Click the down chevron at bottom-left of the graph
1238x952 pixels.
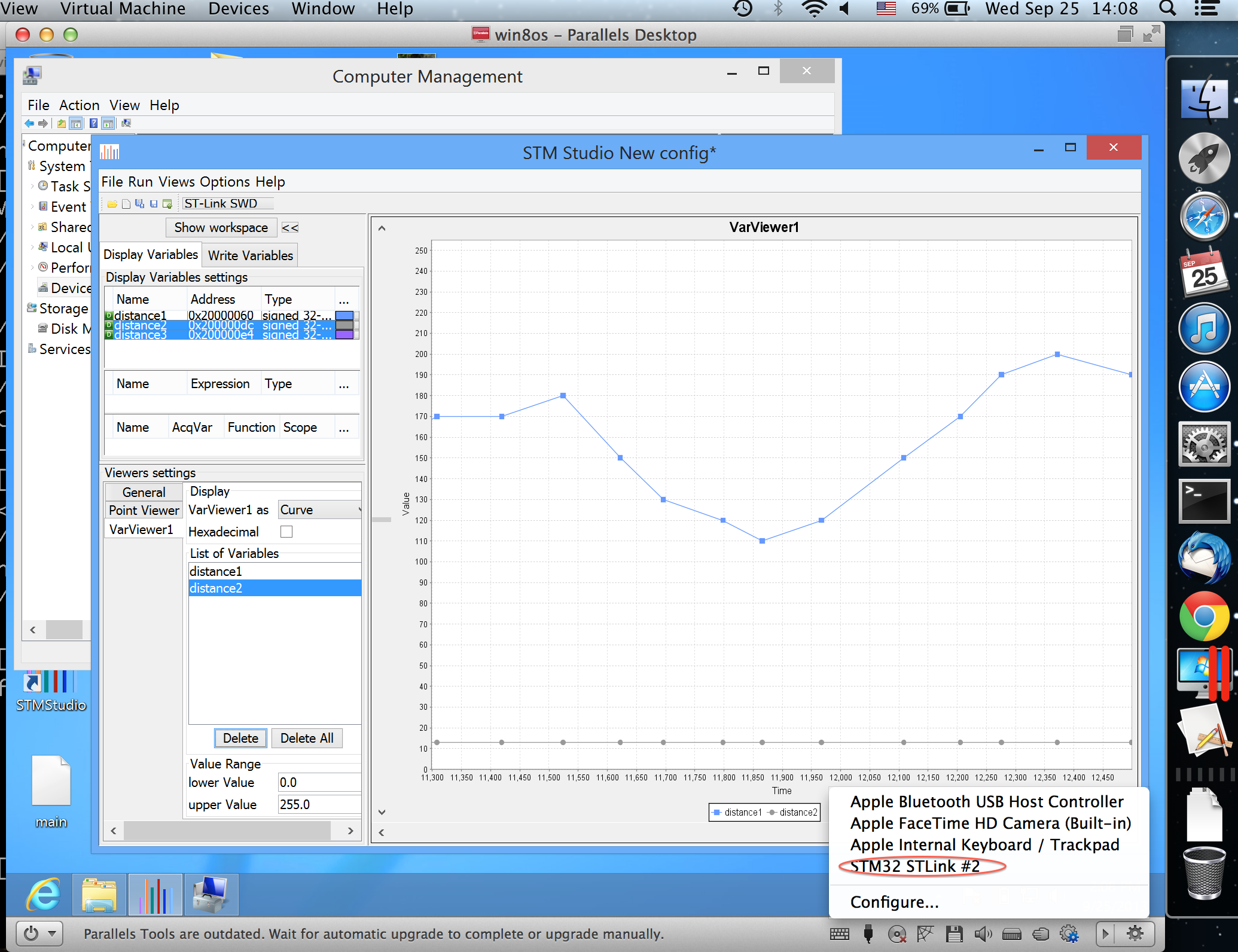382,811
